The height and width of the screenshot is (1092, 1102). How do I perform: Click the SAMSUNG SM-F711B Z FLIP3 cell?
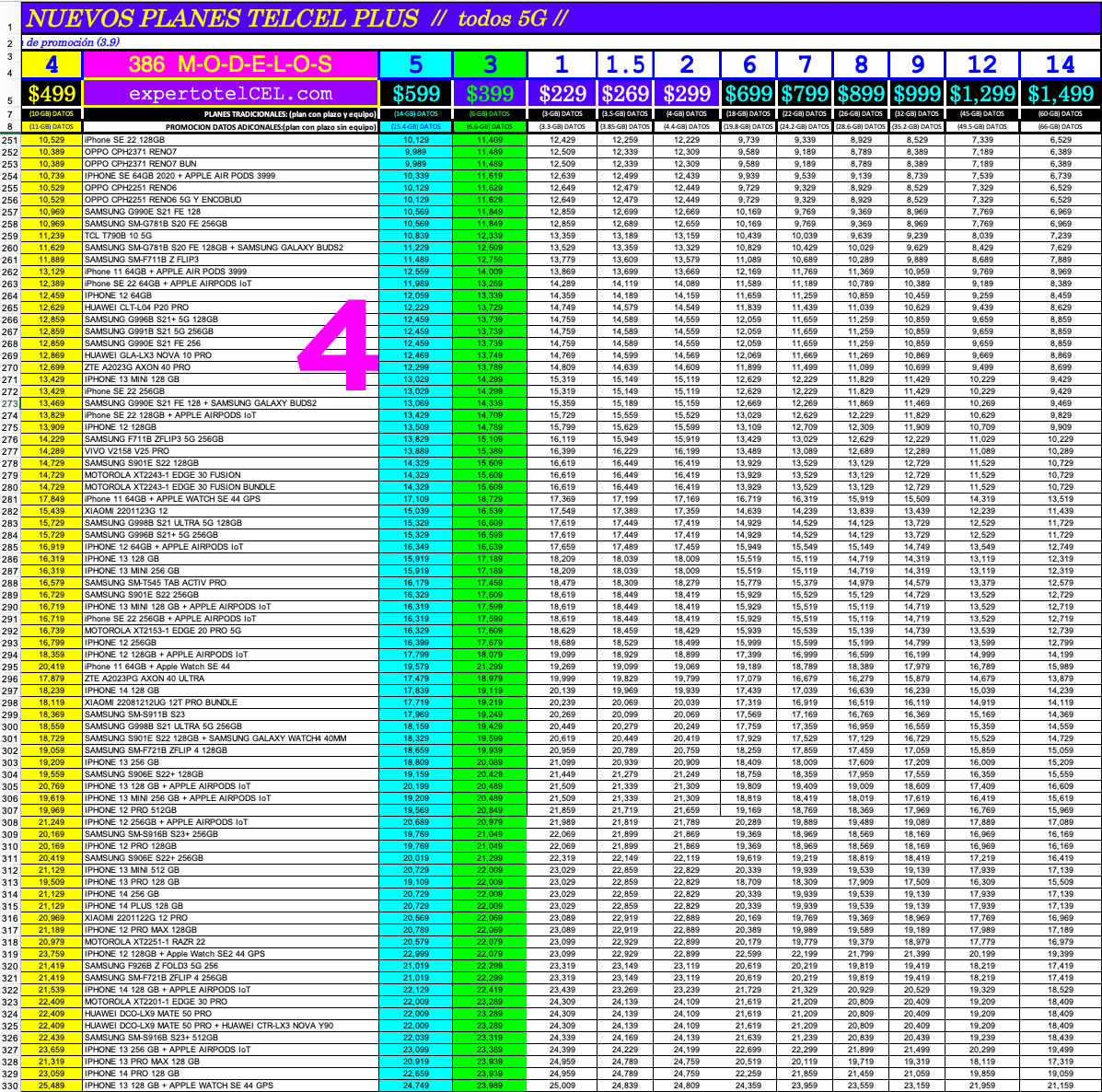tap(230, 260)
